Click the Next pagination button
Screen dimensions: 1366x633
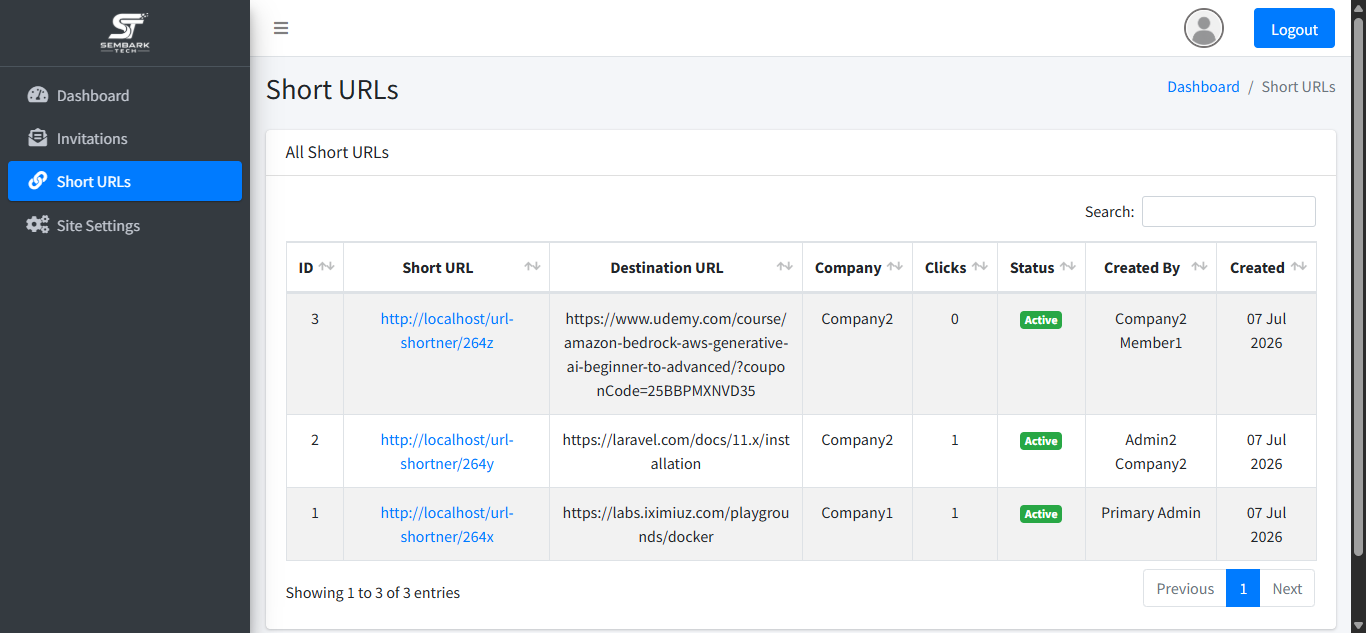tap(1287, 588)
